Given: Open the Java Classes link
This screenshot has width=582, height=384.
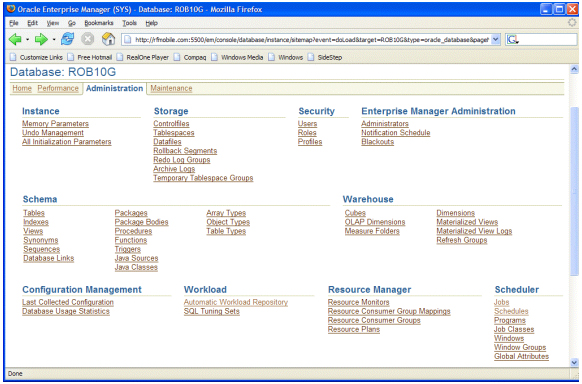Looking at the screenshot, I should tap(136, 267).
